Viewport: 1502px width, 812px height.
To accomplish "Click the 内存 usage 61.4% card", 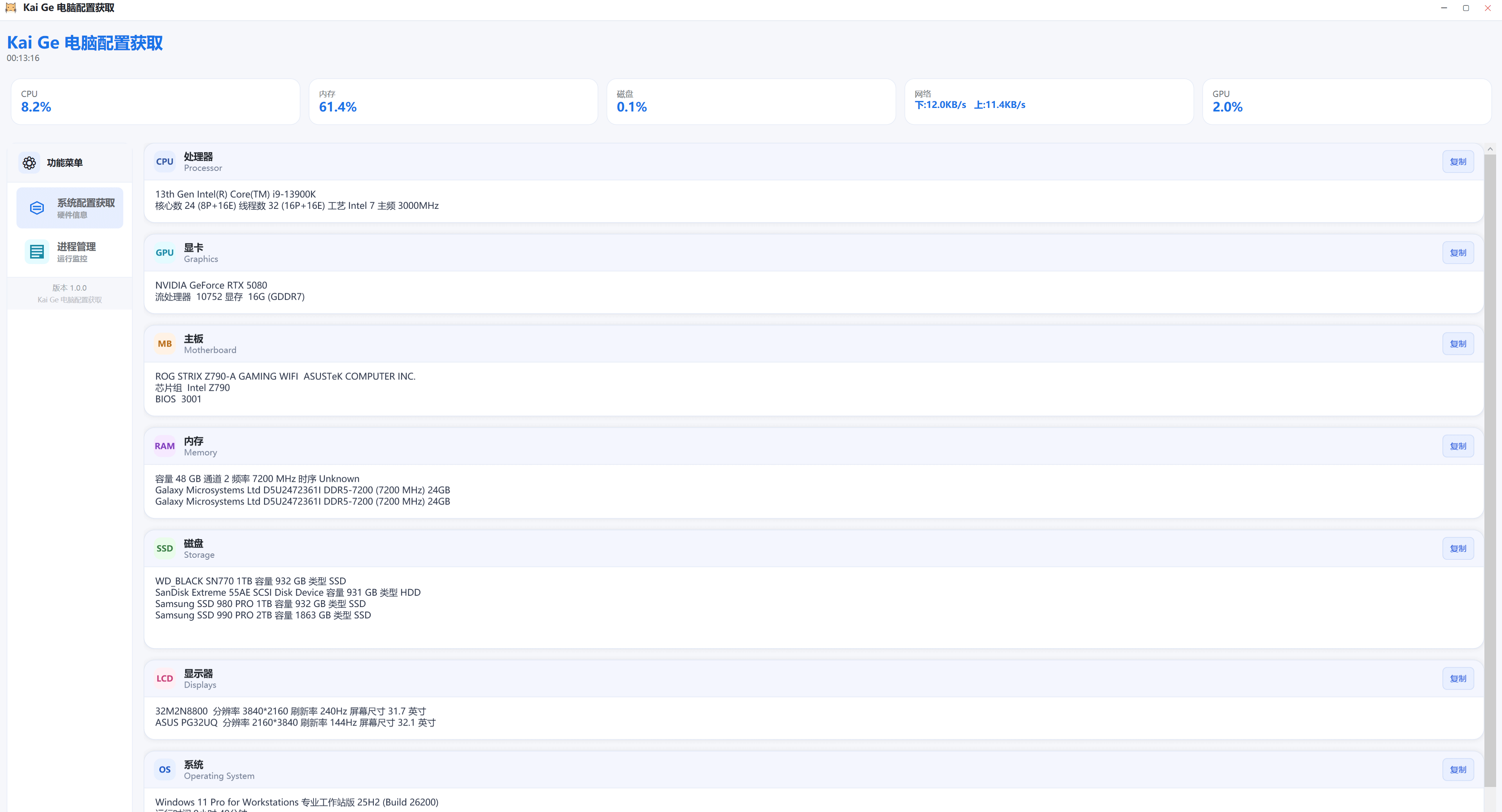I will [453, 101].
